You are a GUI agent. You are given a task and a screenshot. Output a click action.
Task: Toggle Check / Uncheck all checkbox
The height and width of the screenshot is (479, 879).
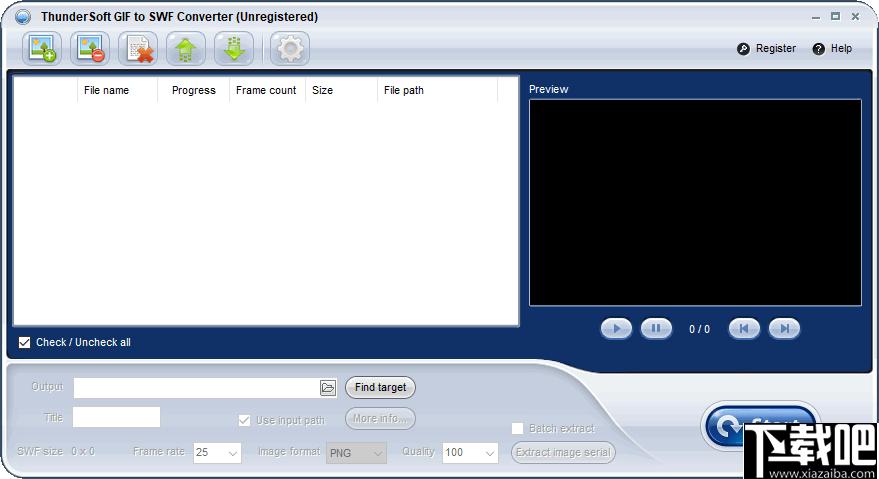24,342
